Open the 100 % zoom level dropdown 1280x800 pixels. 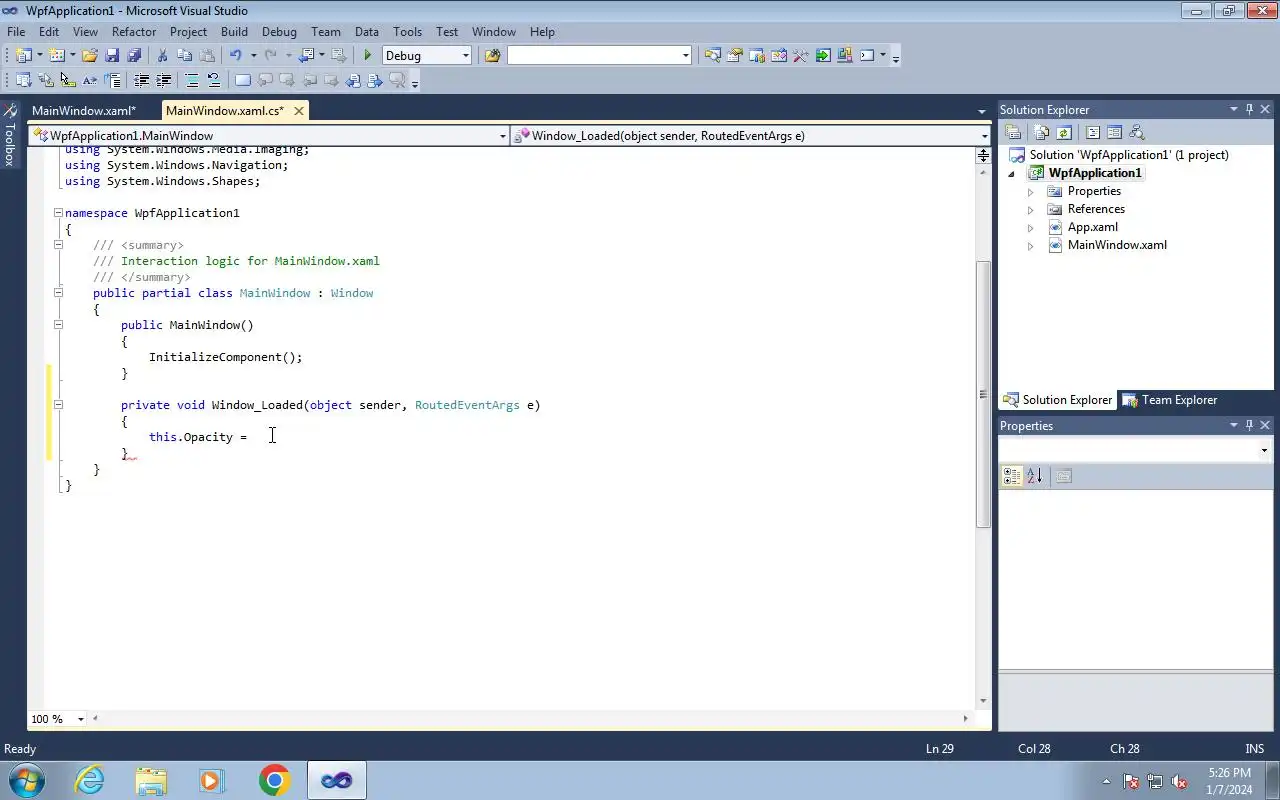80,719
